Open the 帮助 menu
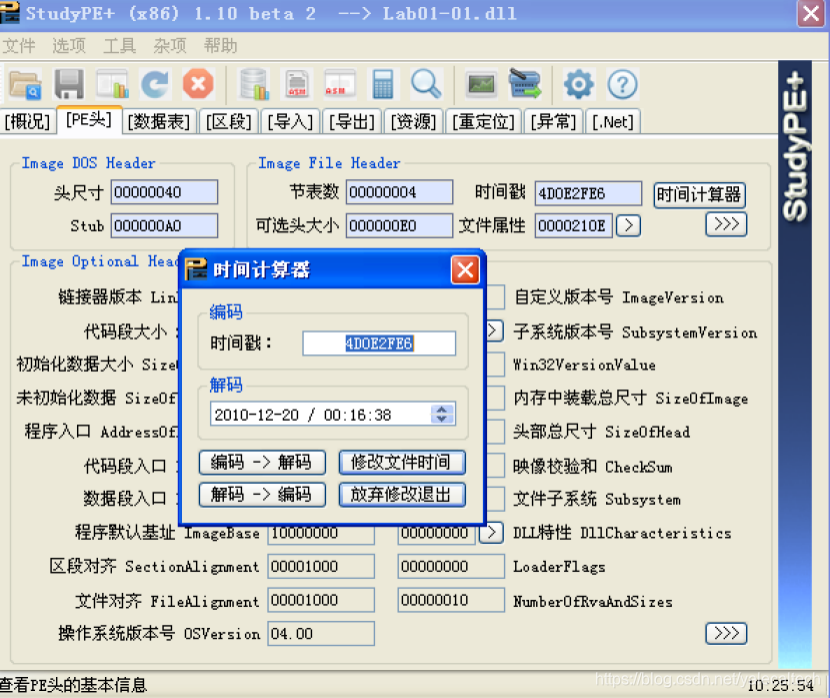830x698 pixels. pos(221,46)
